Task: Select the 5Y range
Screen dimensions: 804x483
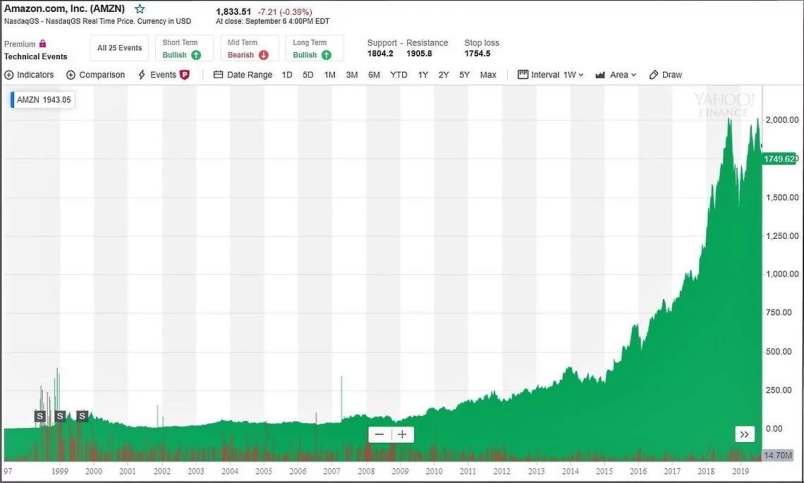Action: coord(465,75)
